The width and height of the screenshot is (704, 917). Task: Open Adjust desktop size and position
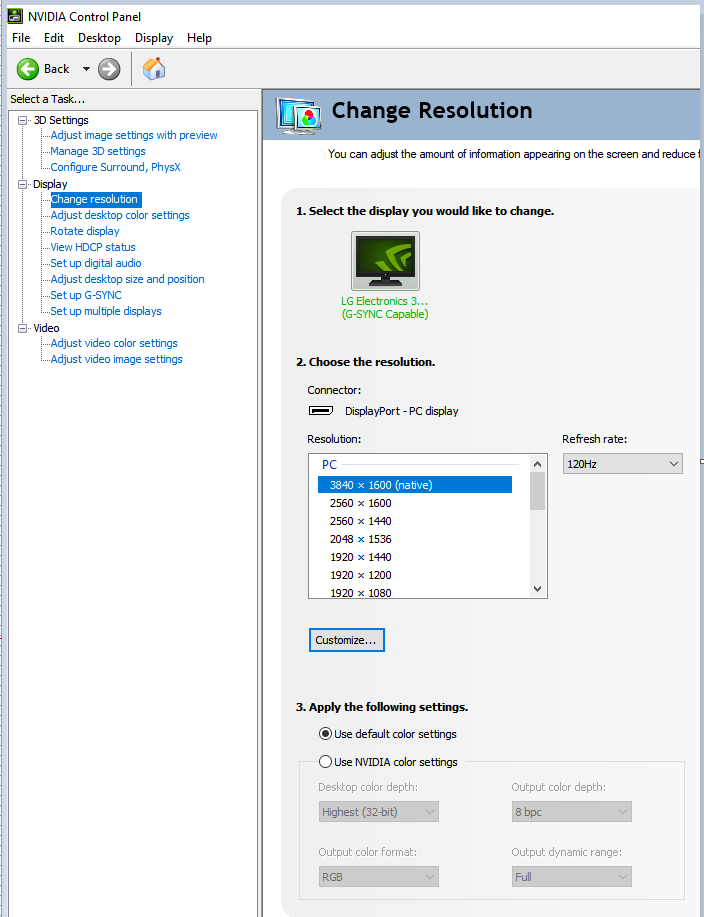click(x=127, y=279)
